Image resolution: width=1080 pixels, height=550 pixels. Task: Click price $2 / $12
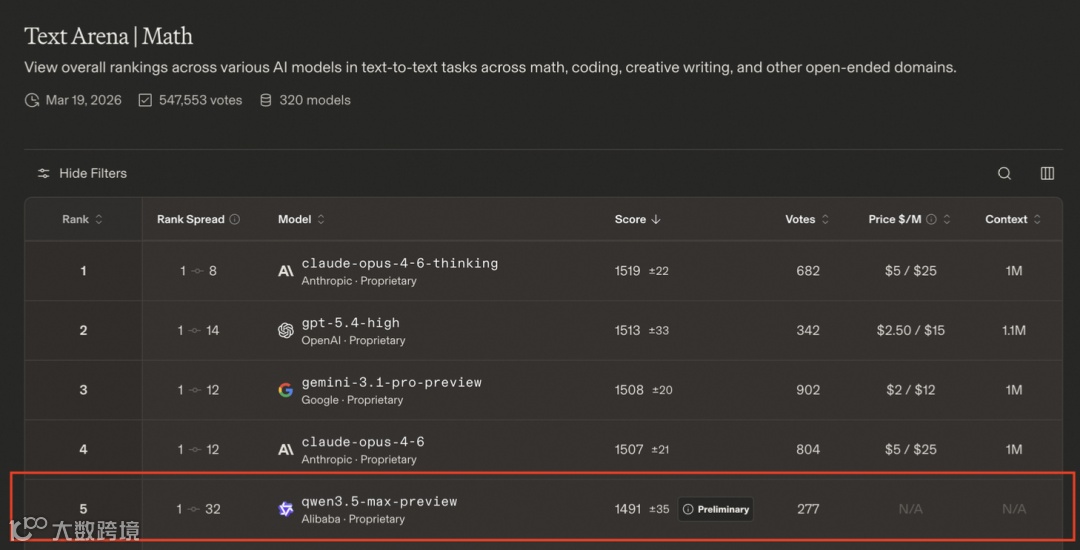pos(911,390)
